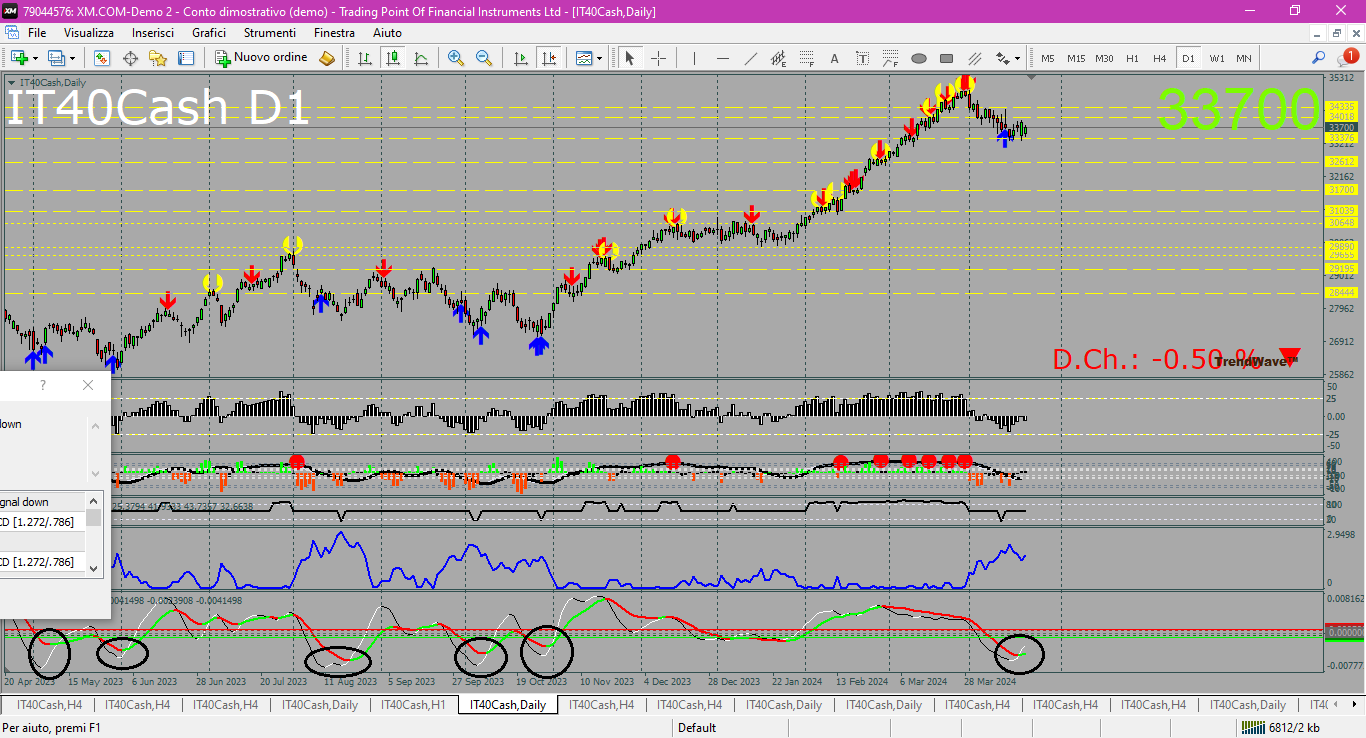This screenshot has height=738, width=1366.
Task: Set timeframe to M30
Action: (x=1104, y=58)
